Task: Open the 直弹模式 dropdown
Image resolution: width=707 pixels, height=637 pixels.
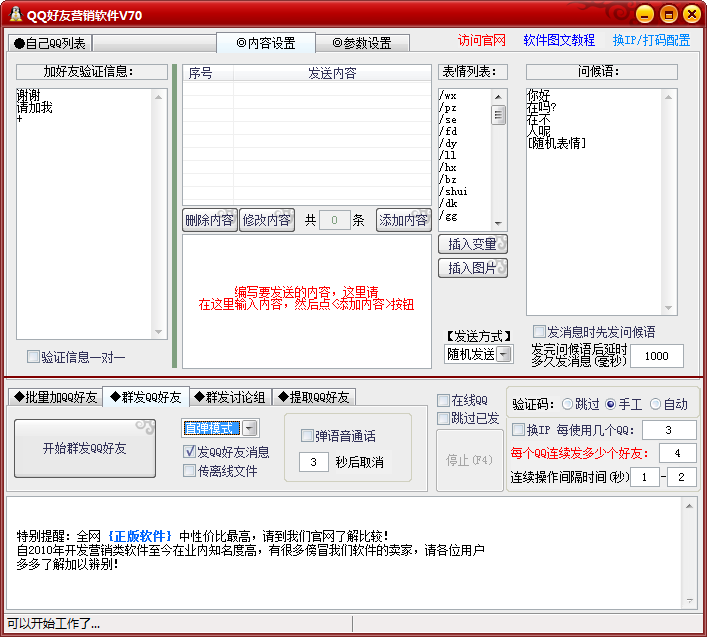Action: (x=250, y=428)
